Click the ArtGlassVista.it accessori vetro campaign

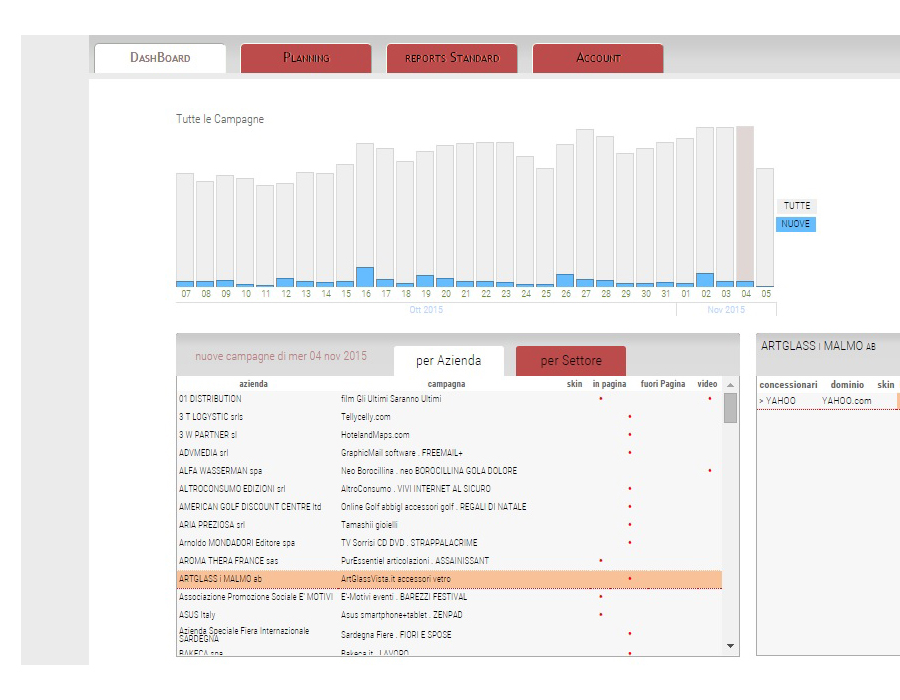[395, 579]
